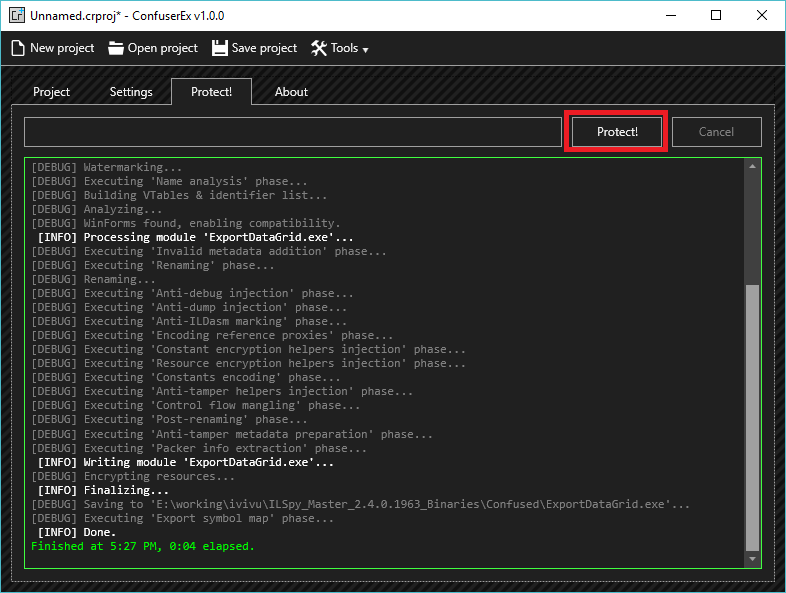Click the 'Executing Renaming phase' debug line

click(153, 265)
